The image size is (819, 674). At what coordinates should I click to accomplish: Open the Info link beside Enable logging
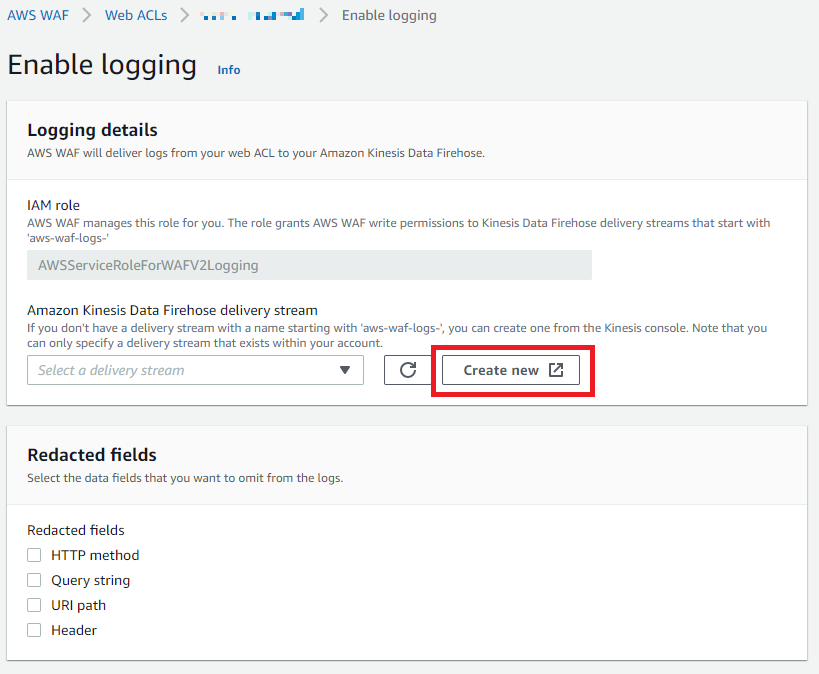[x=229, y=70]
